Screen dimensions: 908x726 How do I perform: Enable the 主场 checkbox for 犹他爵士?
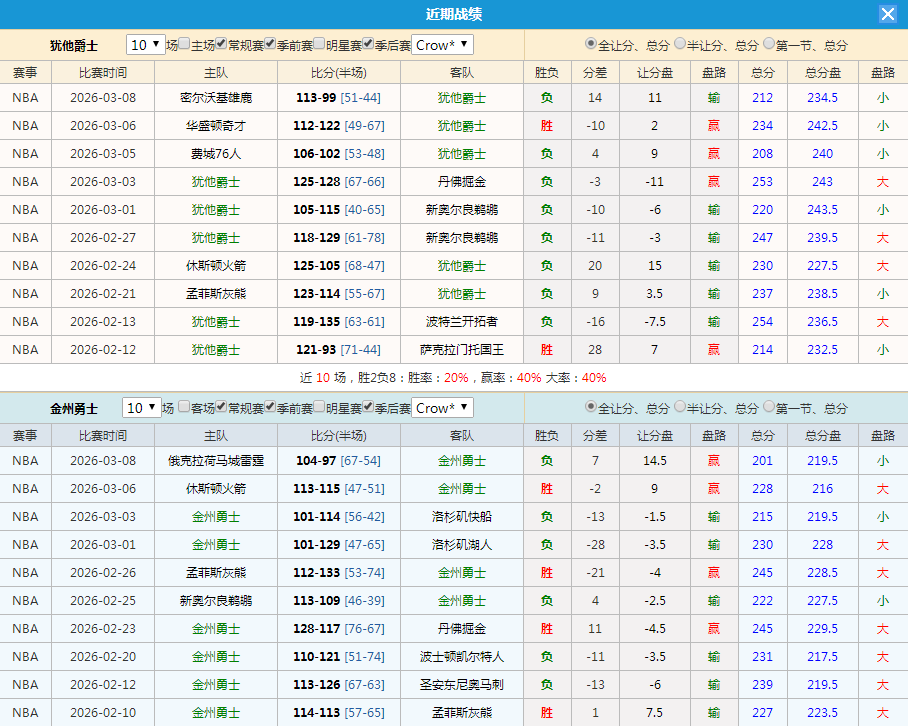[x=184, y=44]
